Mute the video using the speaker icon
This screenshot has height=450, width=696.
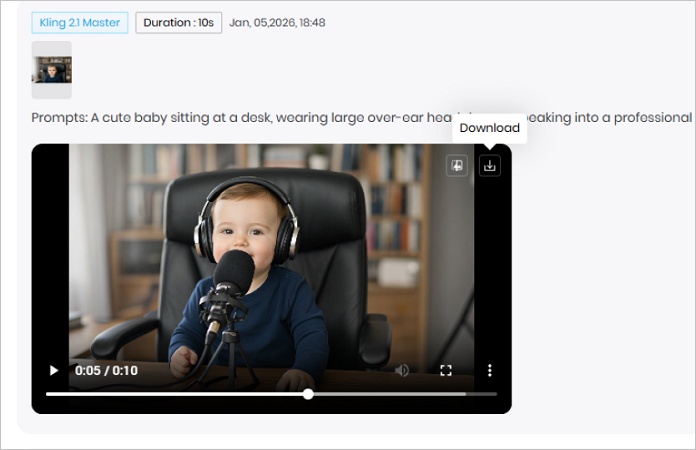click(402, 370)
